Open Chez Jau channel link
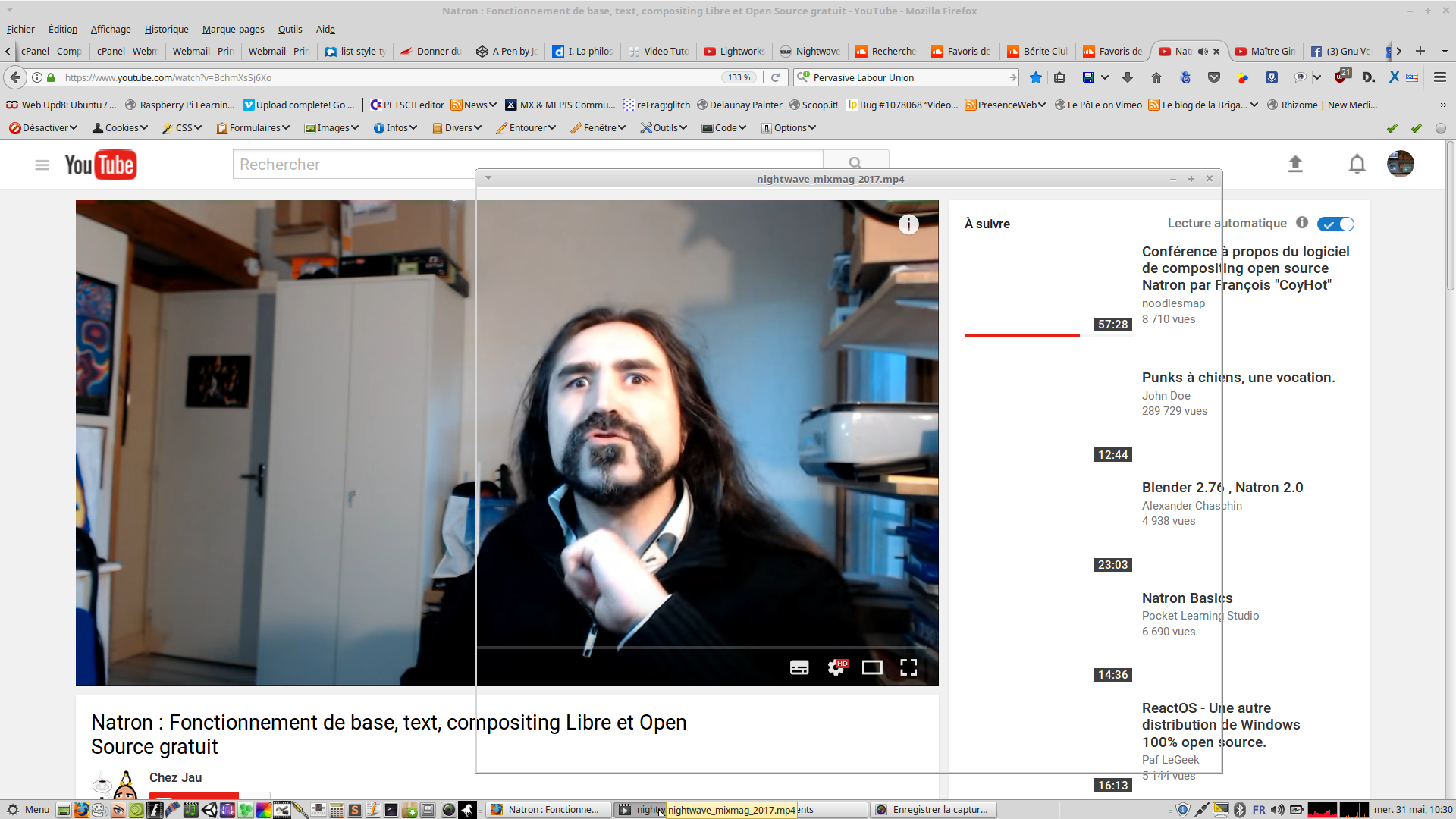This screenshot has height=819, width=1456. (x=175, y=777)
